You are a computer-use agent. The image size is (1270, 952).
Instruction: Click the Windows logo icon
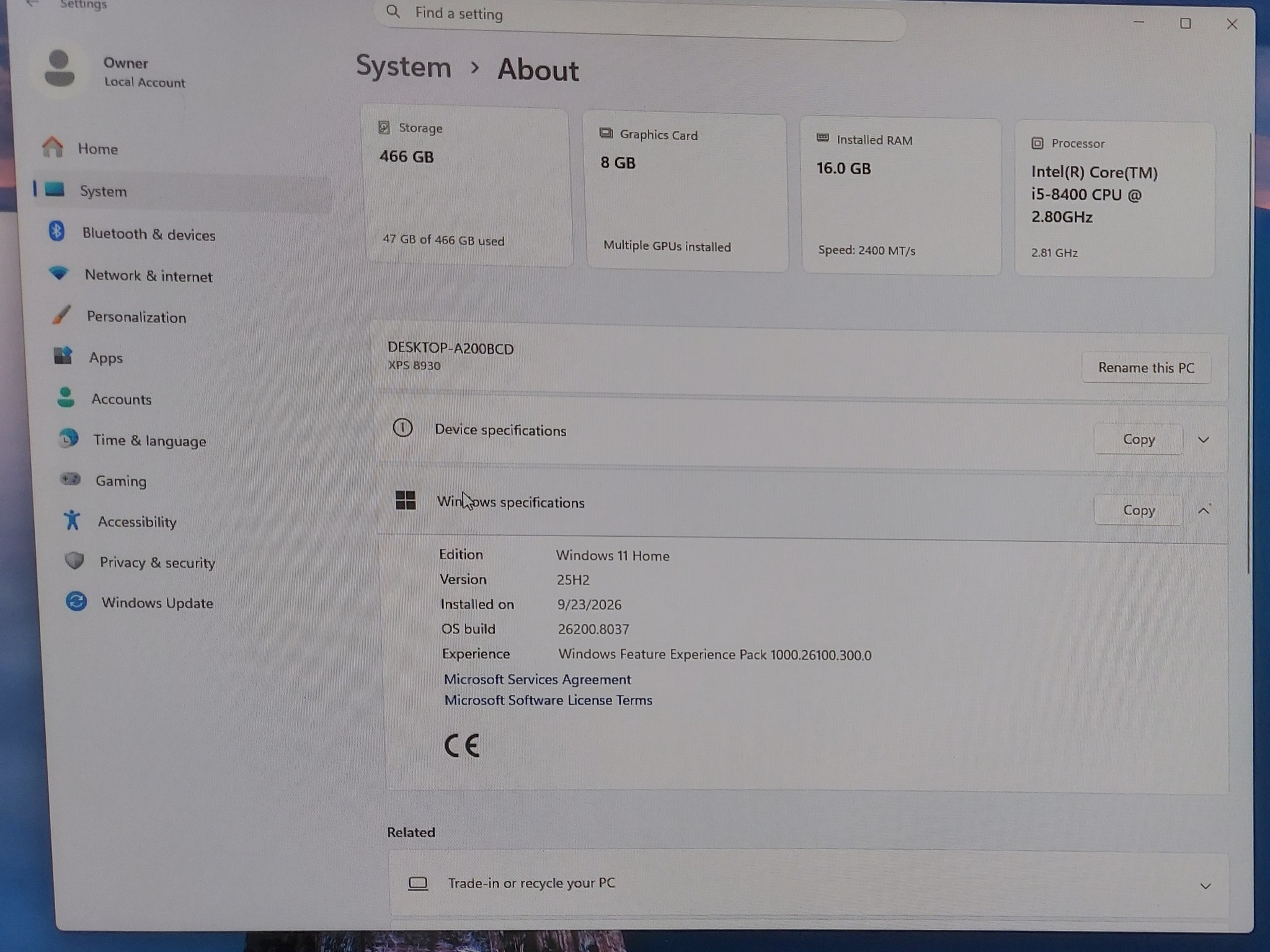pyautogui.click(x=406, y=500)
